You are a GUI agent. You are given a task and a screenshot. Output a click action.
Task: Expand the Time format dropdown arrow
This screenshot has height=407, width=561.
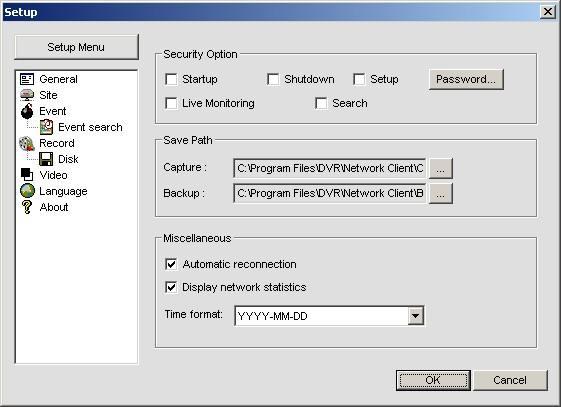415,316
